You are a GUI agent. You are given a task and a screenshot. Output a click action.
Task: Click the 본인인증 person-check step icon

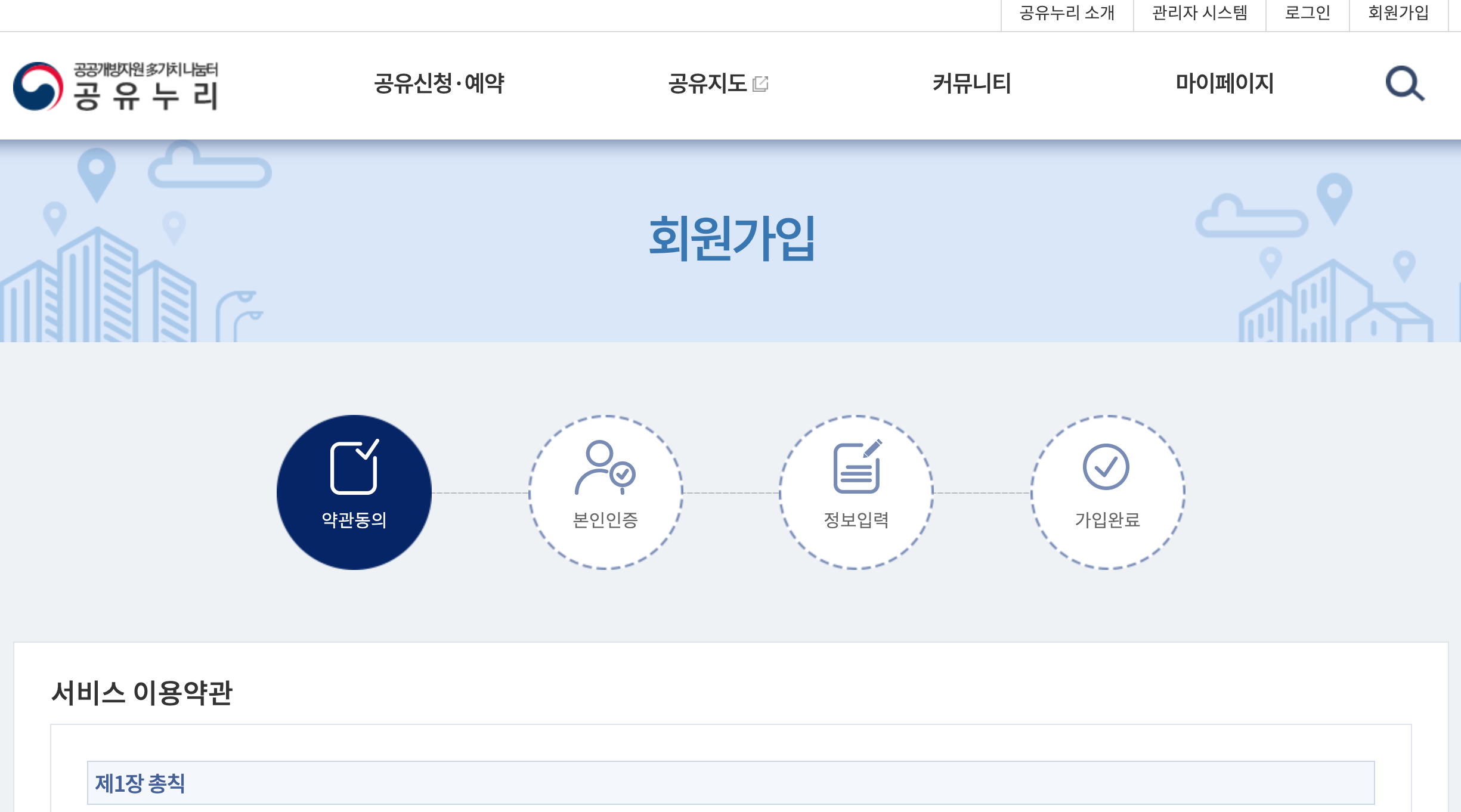pyautogui.click(x=605, y=467)
